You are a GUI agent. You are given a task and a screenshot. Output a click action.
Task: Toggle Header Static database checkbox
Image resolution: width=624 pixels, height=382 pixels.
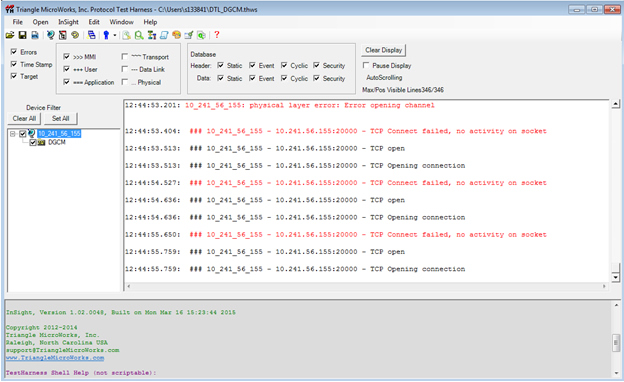(220, 65)
